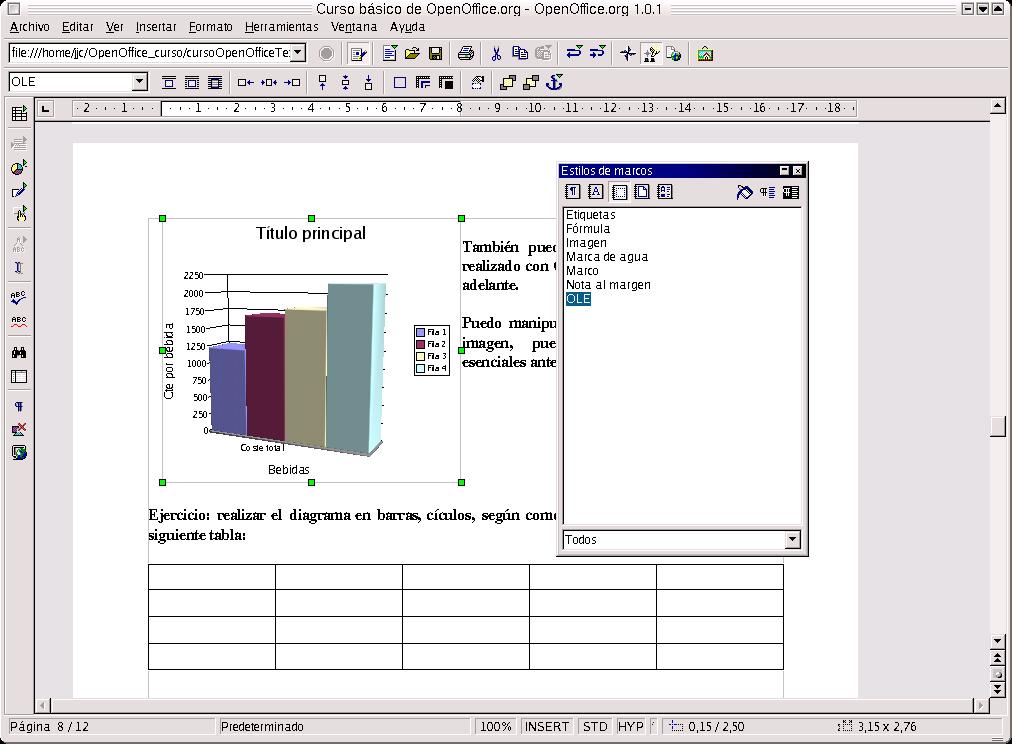Open the background color picker icon
The width and height of the screenshot is (1012, 744).
[446, 83]
